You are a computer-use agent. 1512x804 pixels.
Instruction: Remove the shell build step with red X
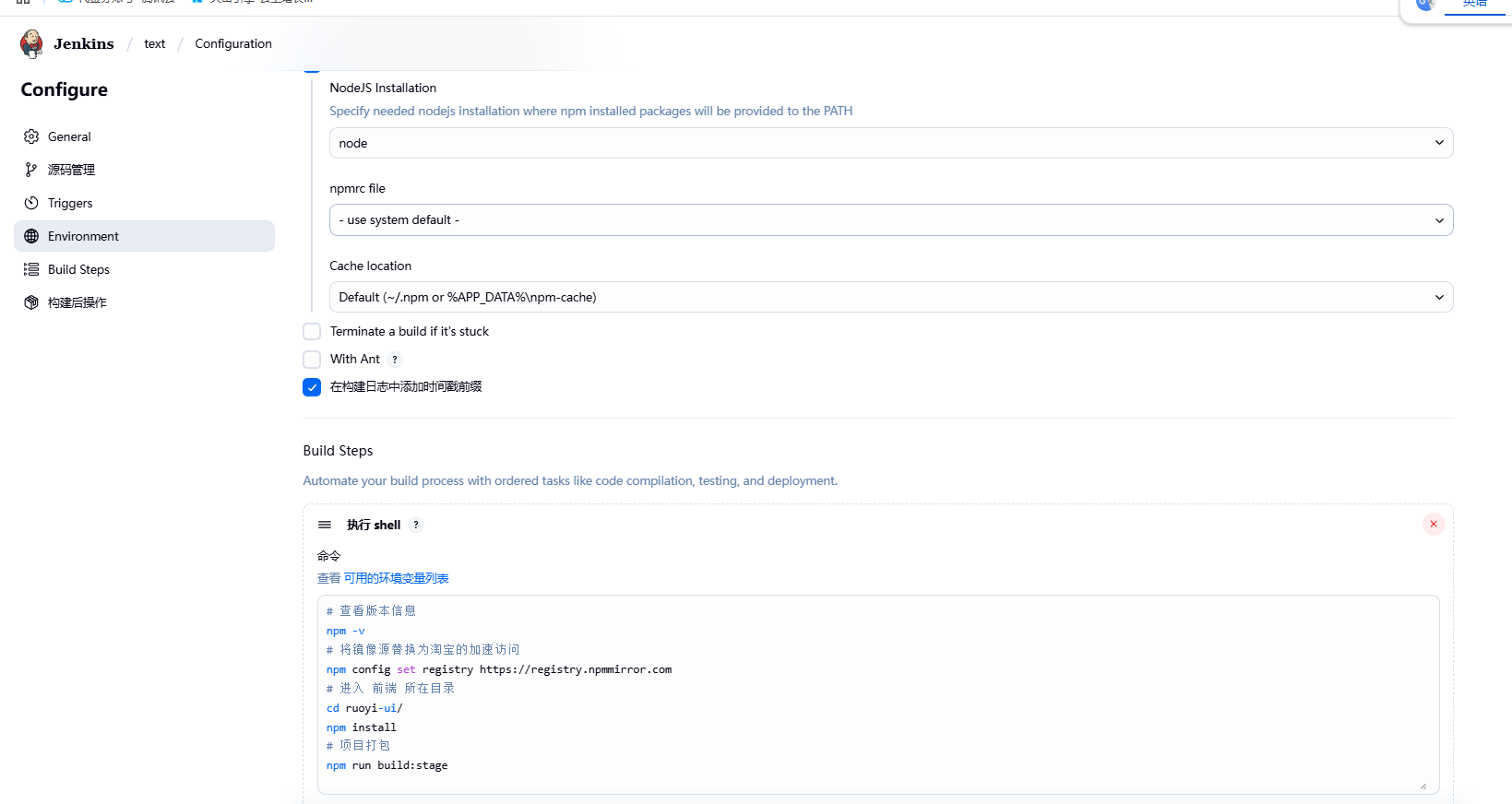pyautogui.click(x=1433, y=525)
